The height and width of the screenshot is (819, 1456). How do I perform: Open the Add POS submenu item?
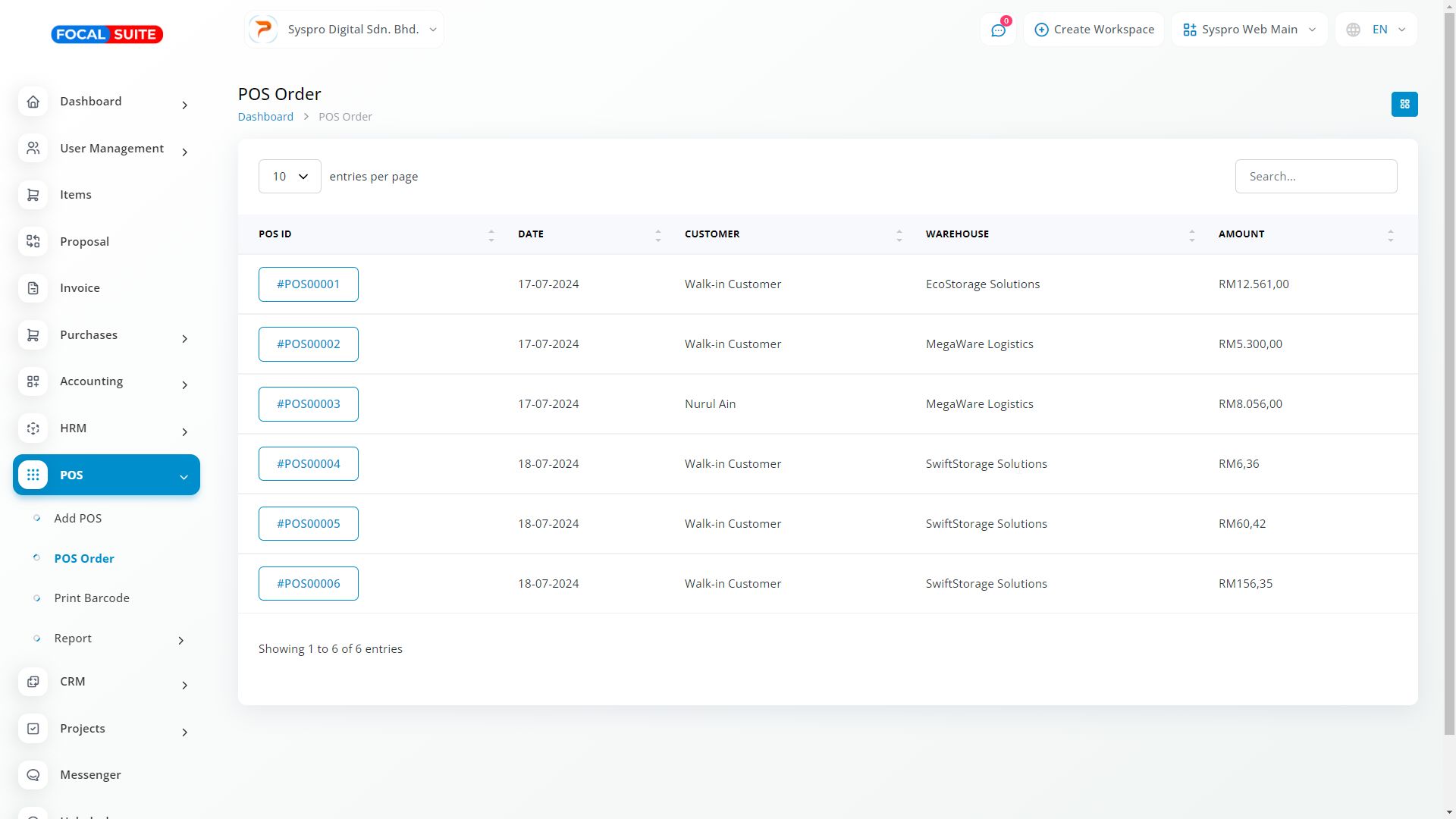pyautogui.click(x=77, y=519)
